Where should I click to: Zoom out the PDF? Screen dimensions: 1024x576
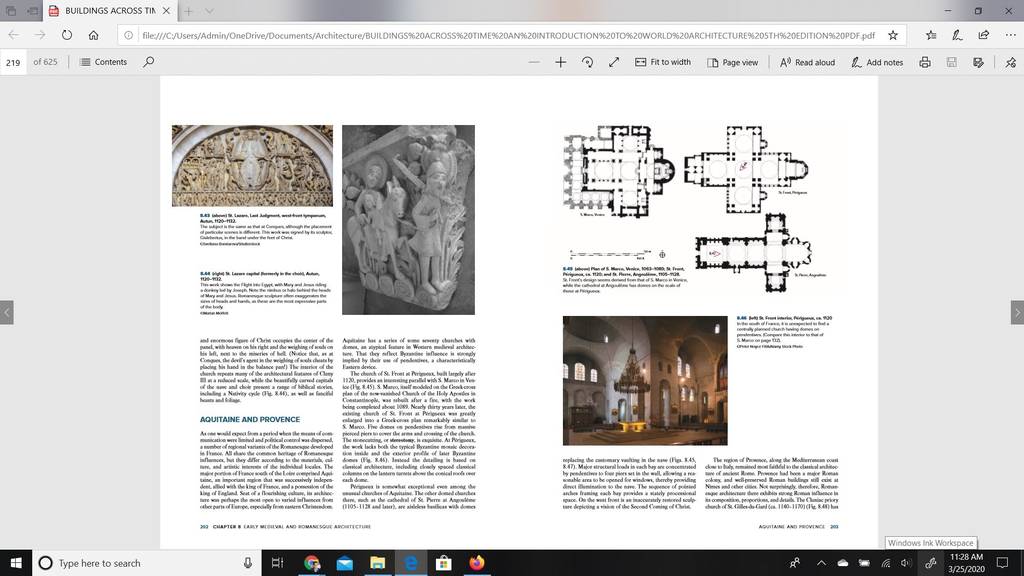tap(534, 62)
